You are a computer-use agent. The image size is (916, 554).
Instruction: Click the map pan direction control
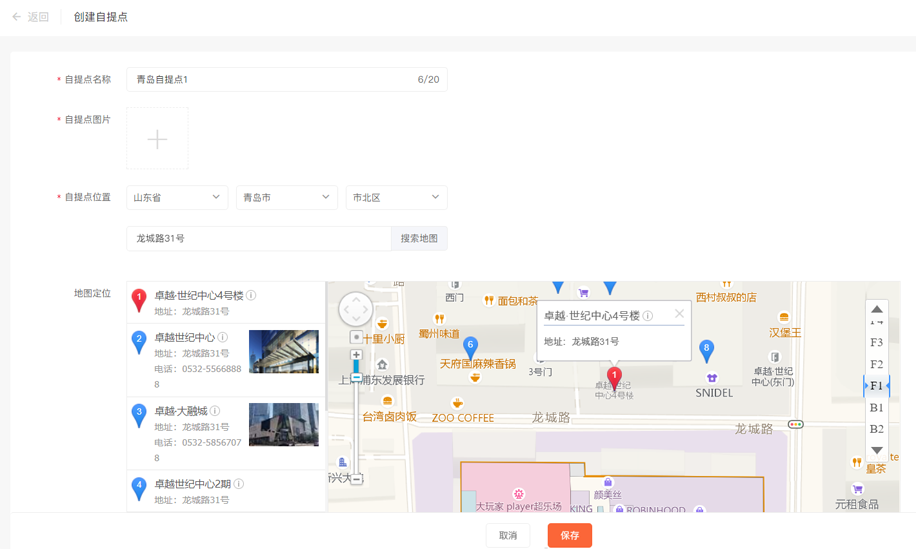(x=356, y=309)
